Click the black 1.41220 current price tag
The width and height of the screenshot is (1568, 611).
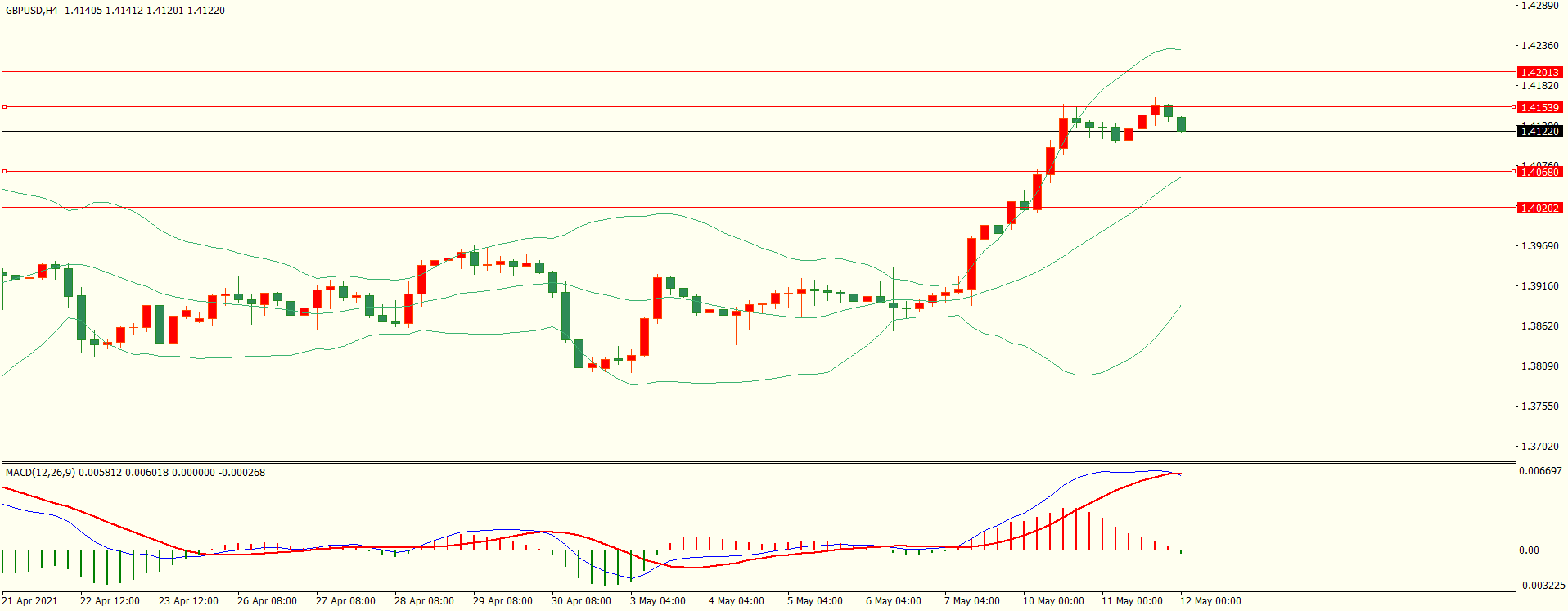pos(1539,131)
